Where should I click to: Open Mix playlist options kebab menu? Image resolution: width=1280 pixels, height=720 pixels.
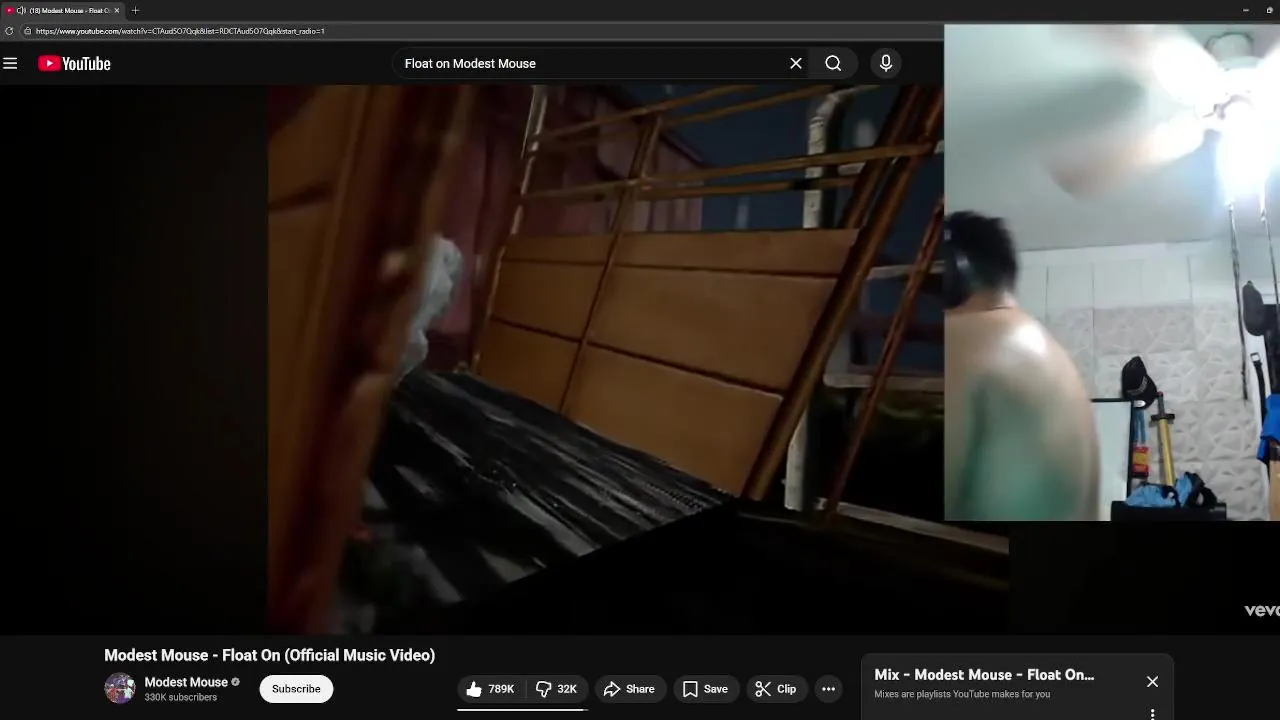click(x=1152, y=714)
